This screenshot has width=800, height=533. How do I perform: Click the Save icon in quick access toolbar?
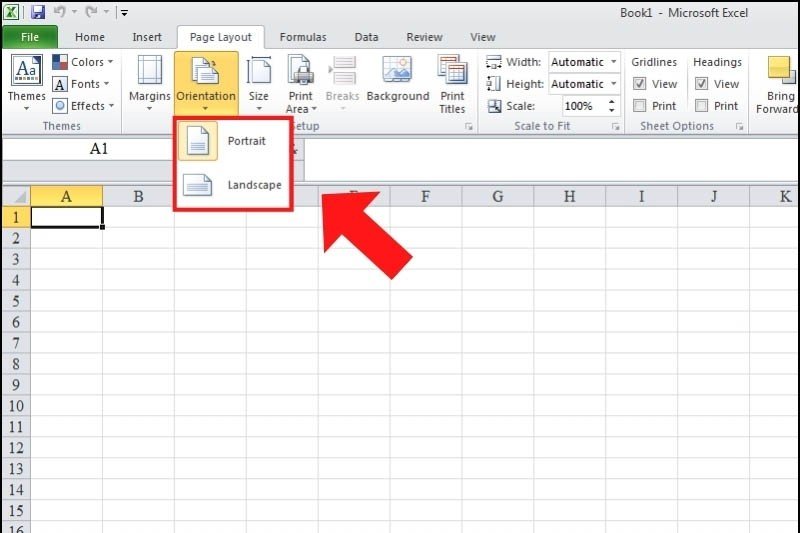pos(38,12)
